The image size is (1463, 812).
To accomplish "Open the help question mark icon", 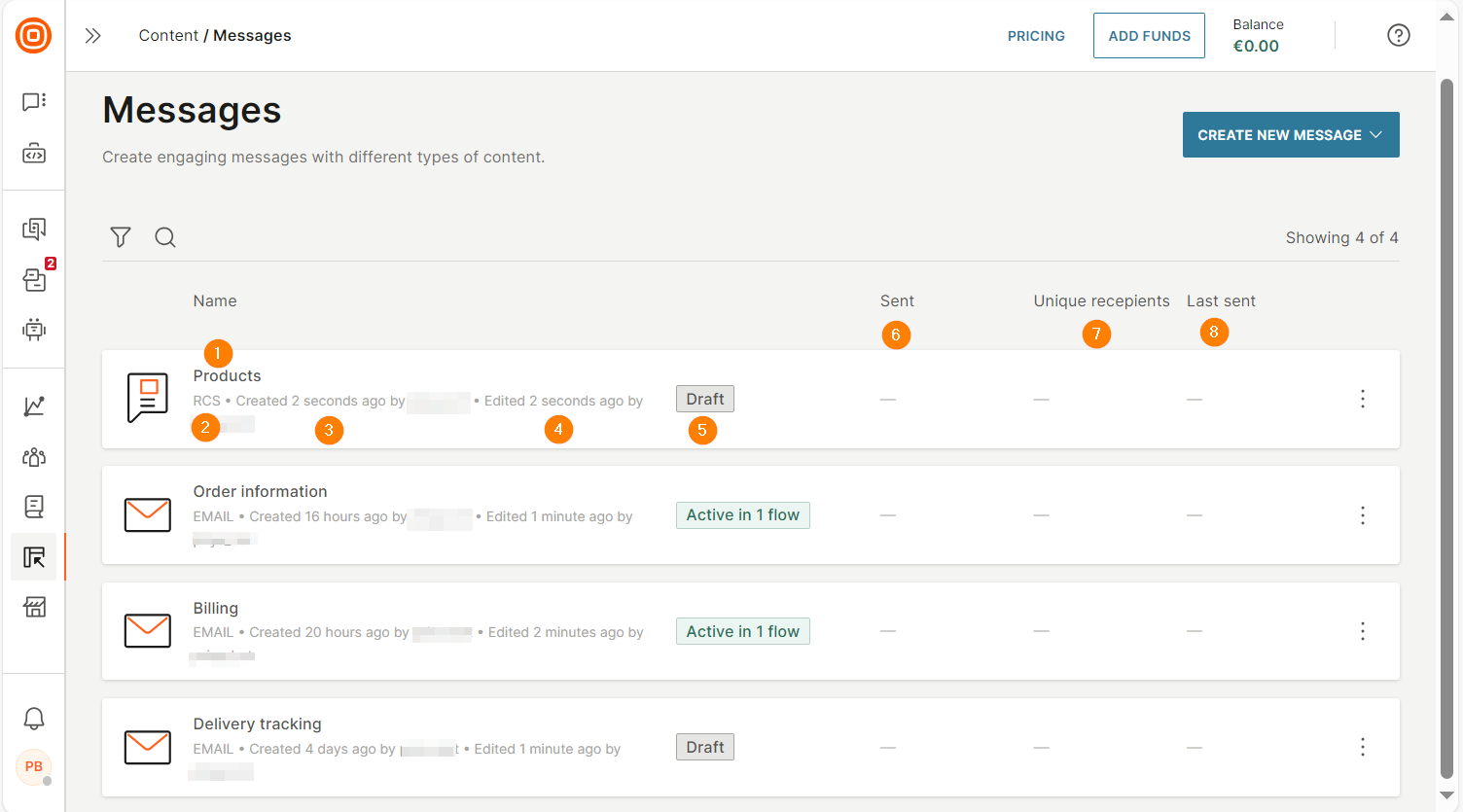I will pyautogui.click(x=1398, y=36).
